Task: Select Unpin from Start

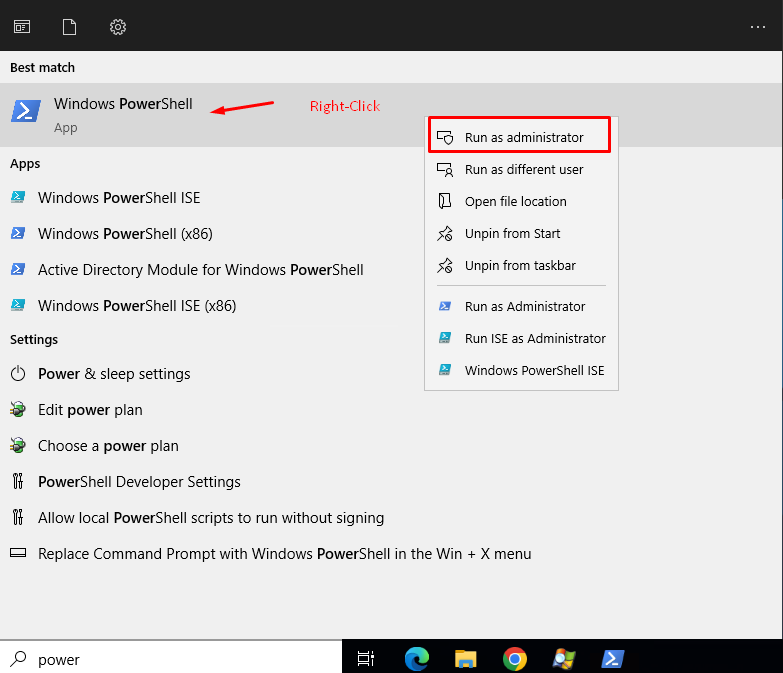Action: [x=512, y=233]
